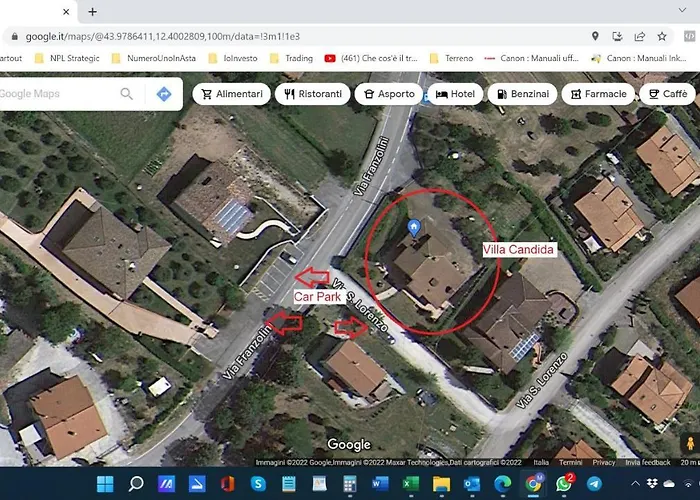Open WhatsApp from the taskbar
The height and width of the screenshot is (500, 700).
coord(565,485)
